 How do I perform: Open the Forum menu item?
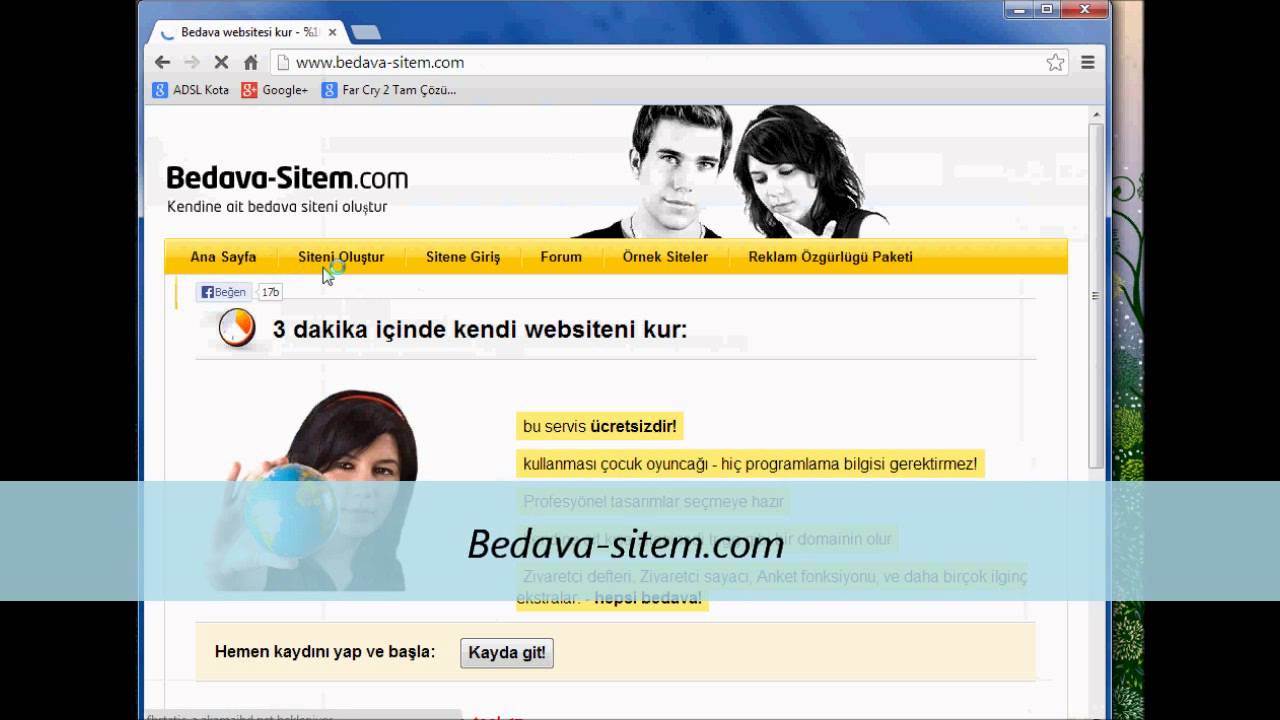coord(561,257)
